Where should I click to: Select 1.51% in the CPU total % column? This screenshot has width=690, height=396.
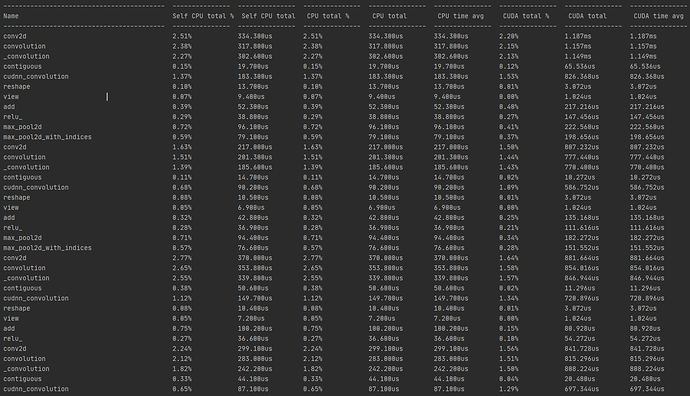(312, 157)
